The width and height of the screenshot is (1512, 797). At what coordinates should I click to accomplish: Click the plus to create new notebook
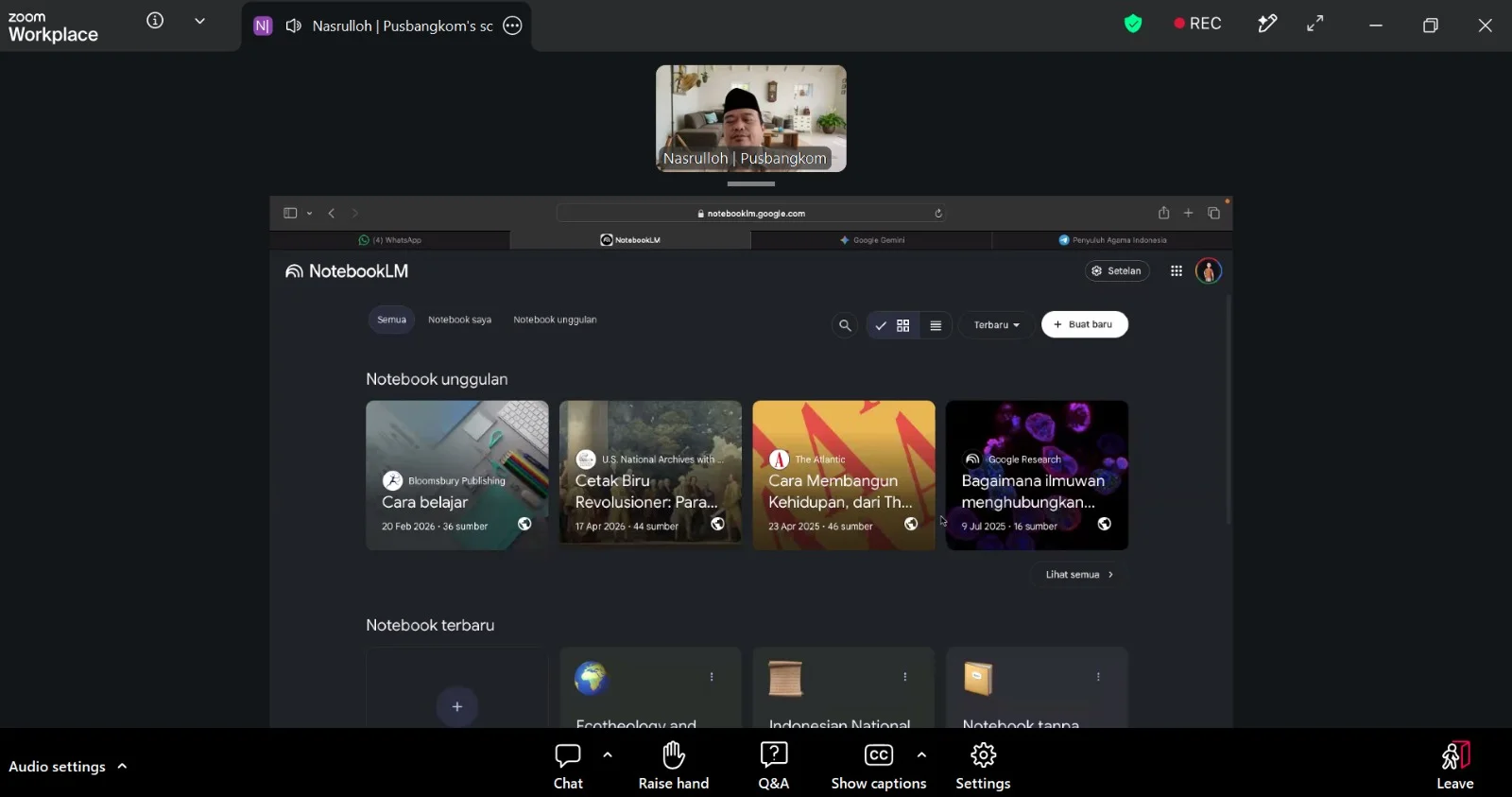click(x=457, y=706)
